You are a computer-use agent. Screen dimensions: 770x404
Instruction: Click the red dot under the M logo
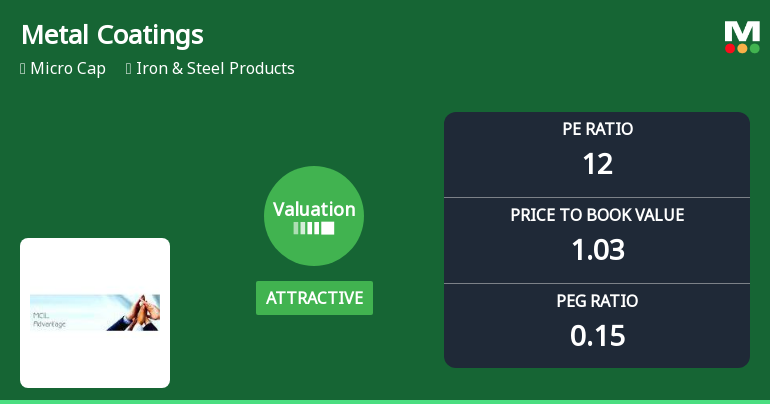point(731,48)
